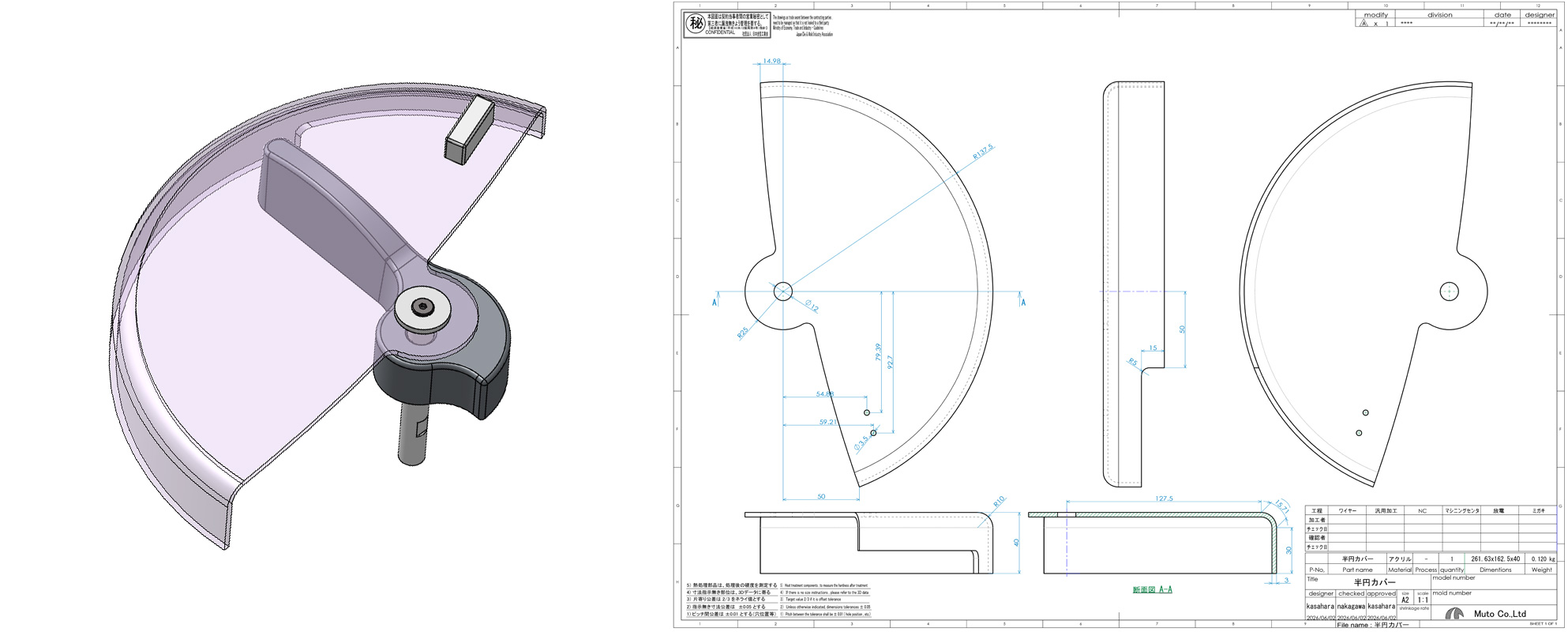
Task: Click the approved column label
Action: pyautogui.click(x=1381, y=593)
